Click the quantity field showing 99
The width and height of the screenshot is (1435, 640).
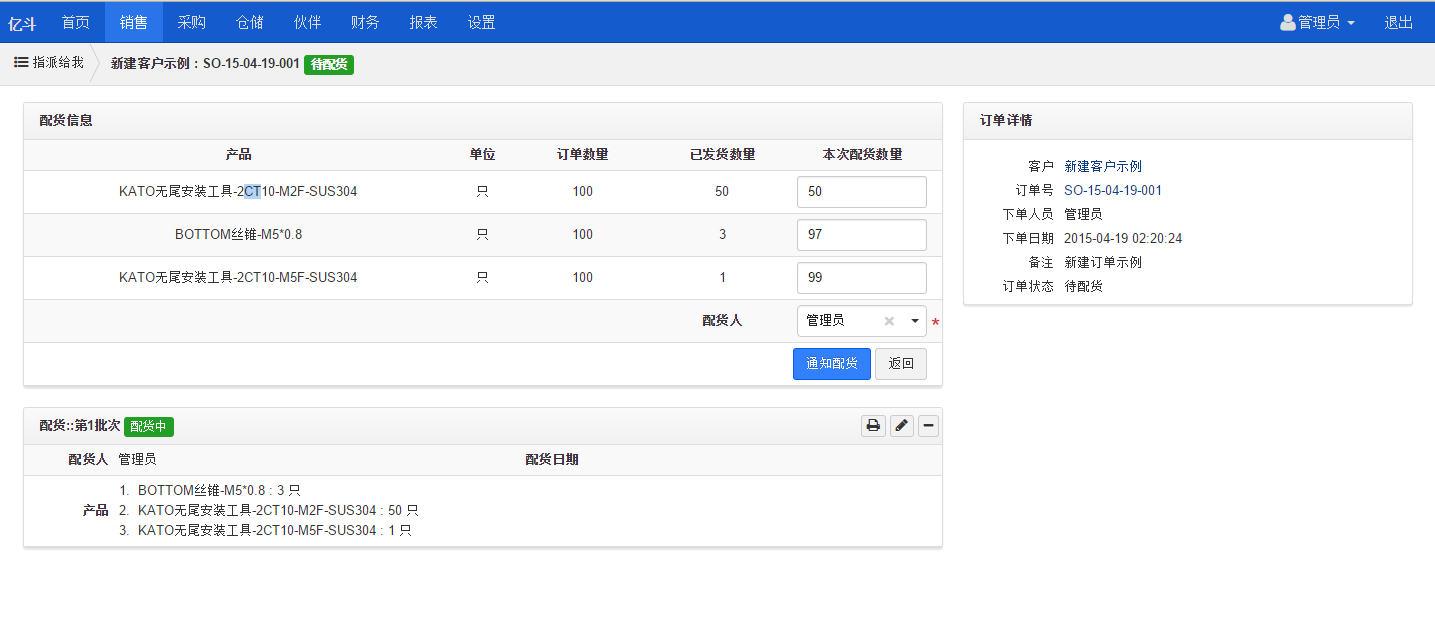(861, 278)
